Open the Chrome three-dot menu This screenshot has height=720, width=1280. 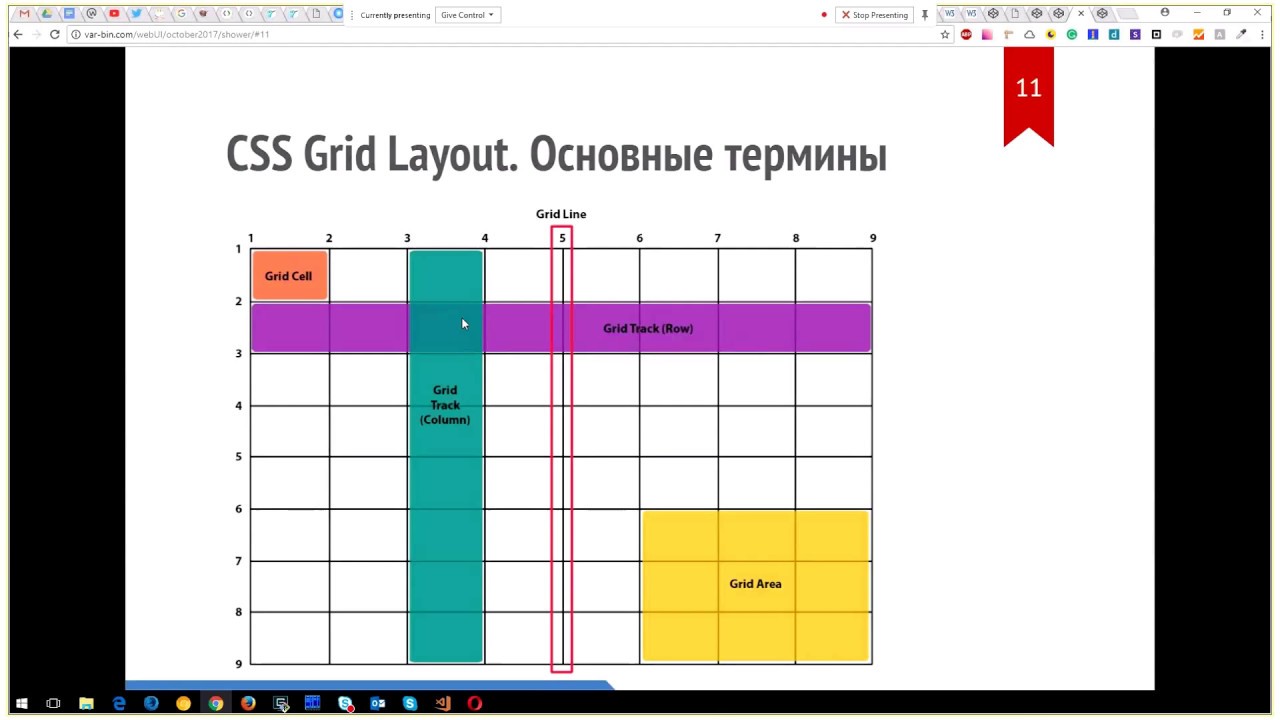tap(1261, 34)
